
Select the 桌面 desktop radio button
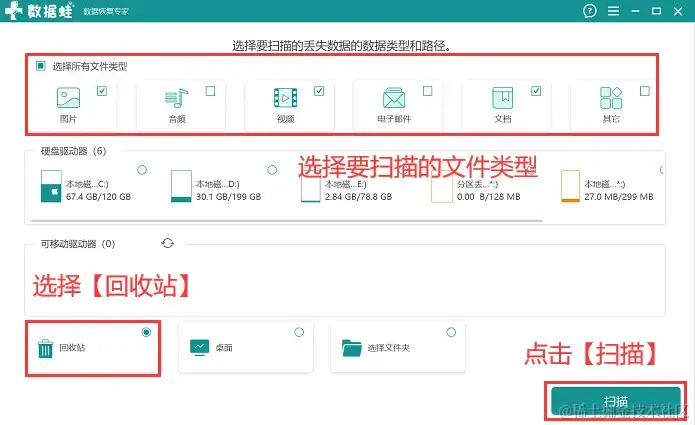(299, 332)
